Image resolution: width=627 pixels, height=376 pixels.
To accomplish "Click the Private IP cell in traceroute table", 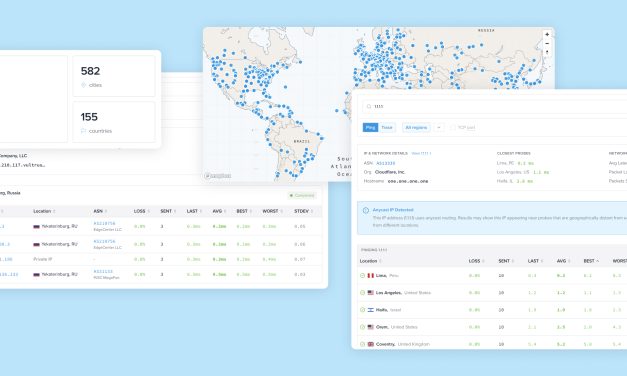I will click(43, 259).
